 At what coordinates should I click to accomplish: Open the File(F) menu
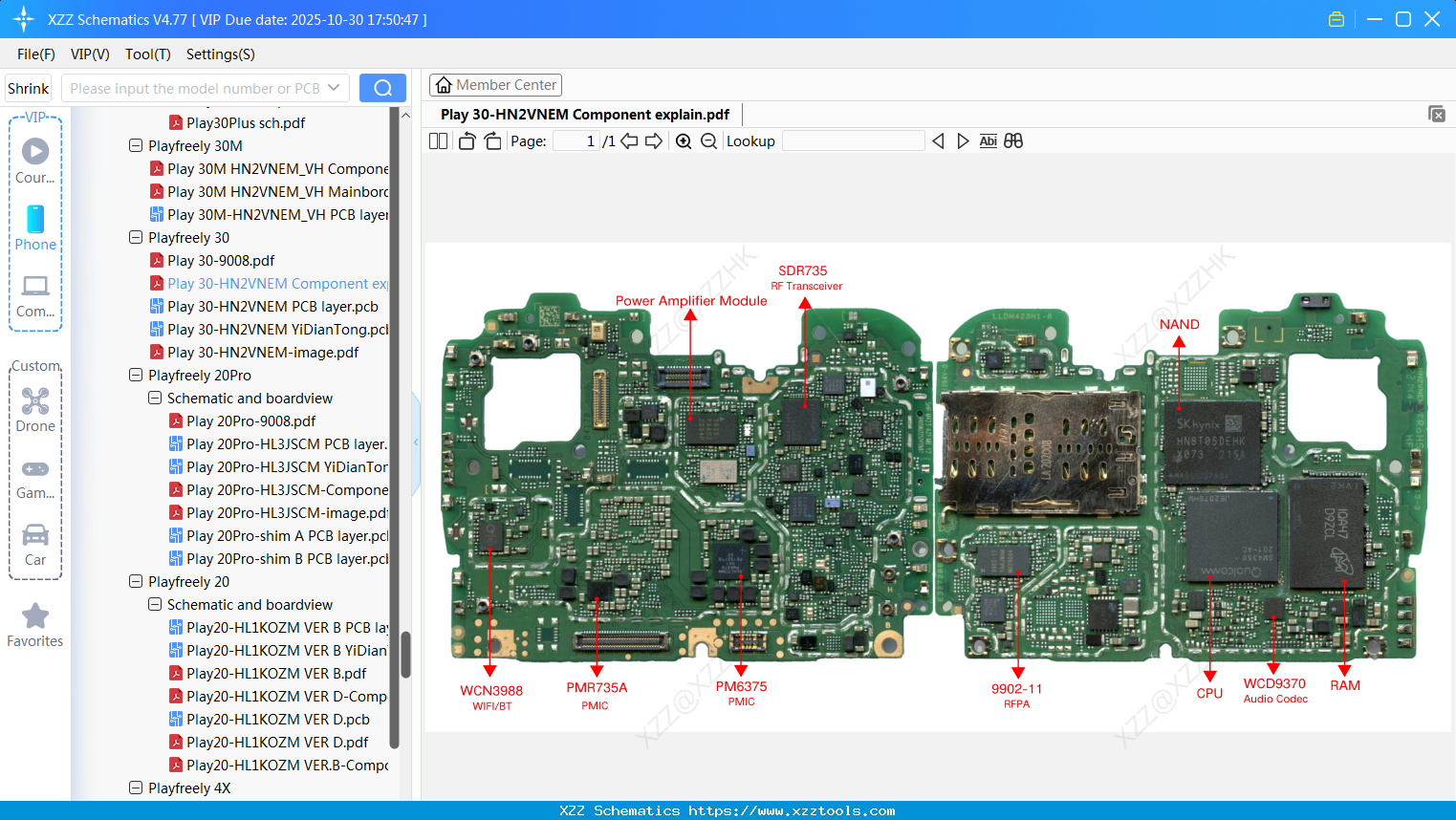click(x=36, y=54)
